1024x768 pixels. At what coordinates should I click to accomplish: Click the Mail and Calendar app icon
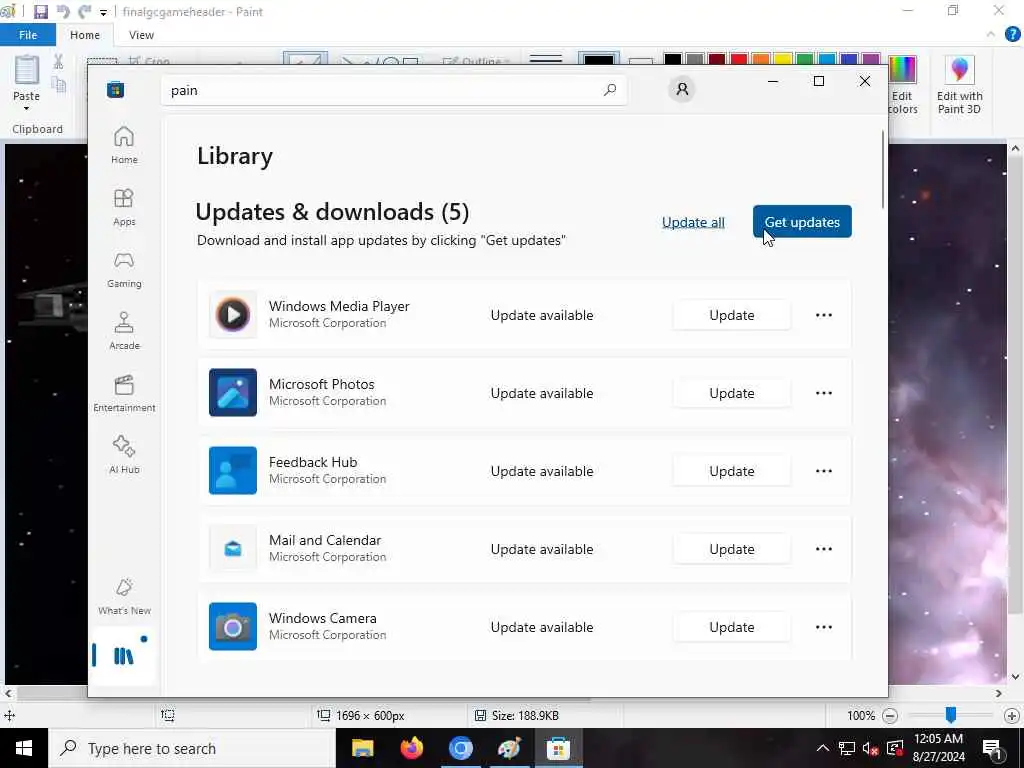[233, 549]
